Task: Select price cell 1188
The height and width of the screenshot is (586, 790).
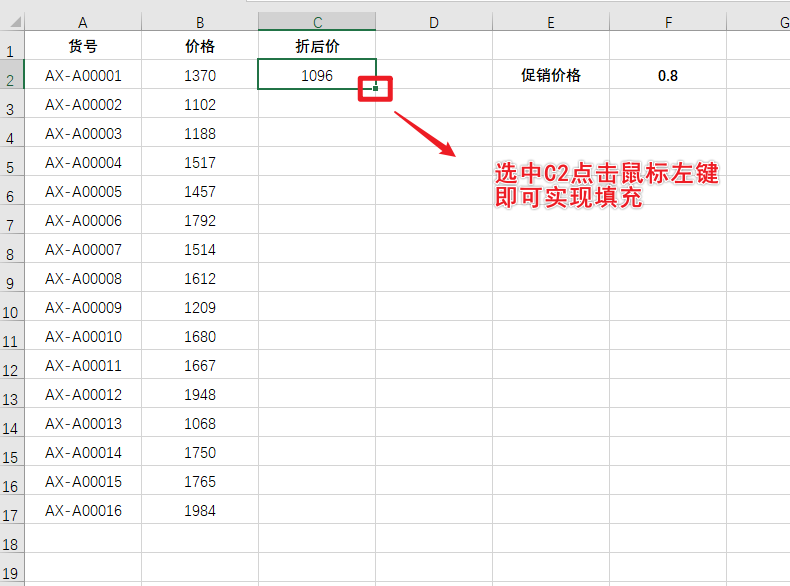Action: 200,133
